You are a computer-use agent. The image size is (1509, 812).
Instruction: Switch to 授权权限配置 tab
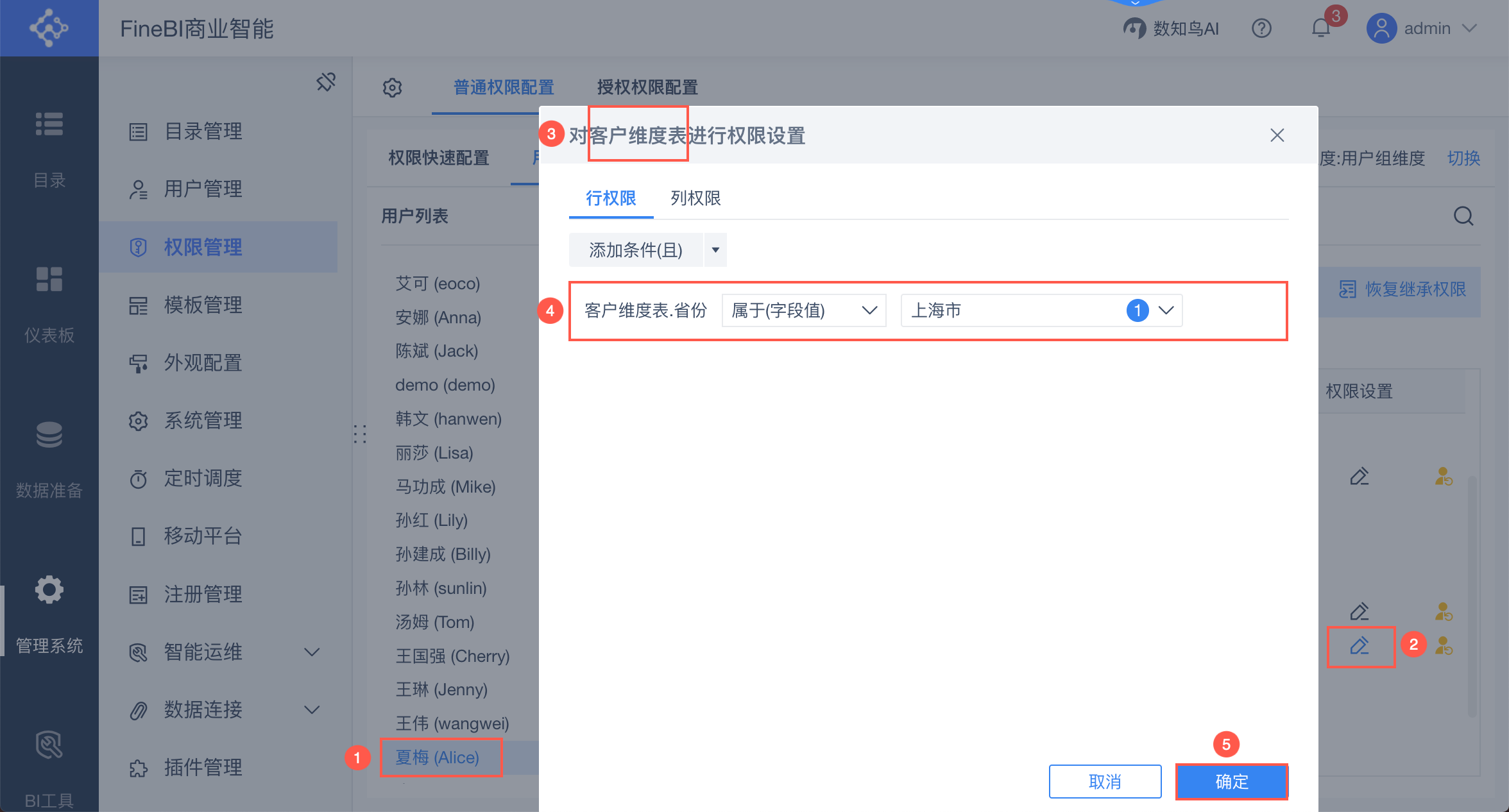click(x=647, y=87)
